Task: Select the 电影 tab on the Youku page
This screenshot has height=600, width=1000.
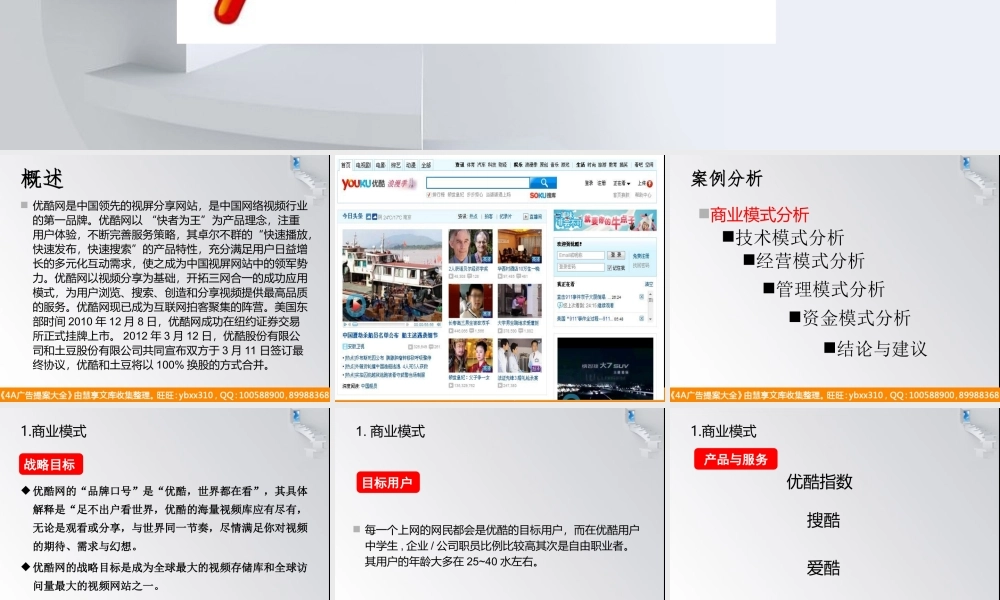Action: coord(381,165)
